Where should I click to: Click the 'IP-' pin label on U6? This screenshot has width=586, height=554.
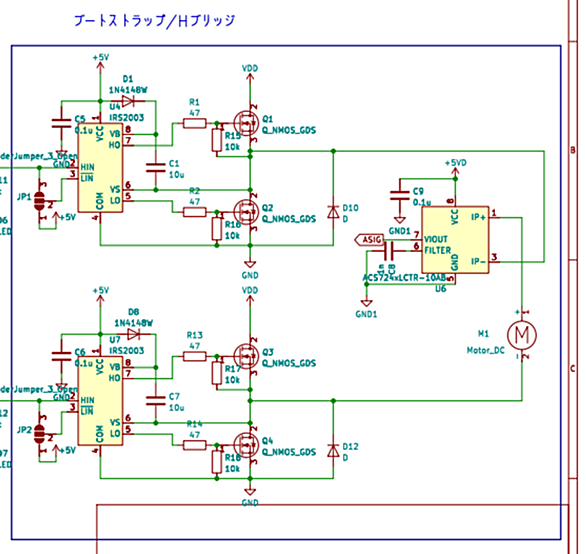coord(478,261)
